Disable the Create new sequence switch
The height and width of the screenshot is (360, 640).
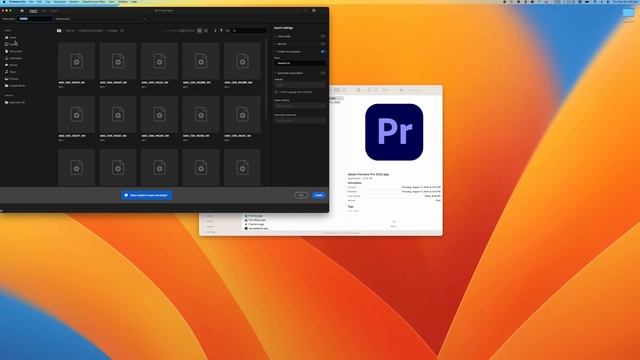[x=323, y=52]
